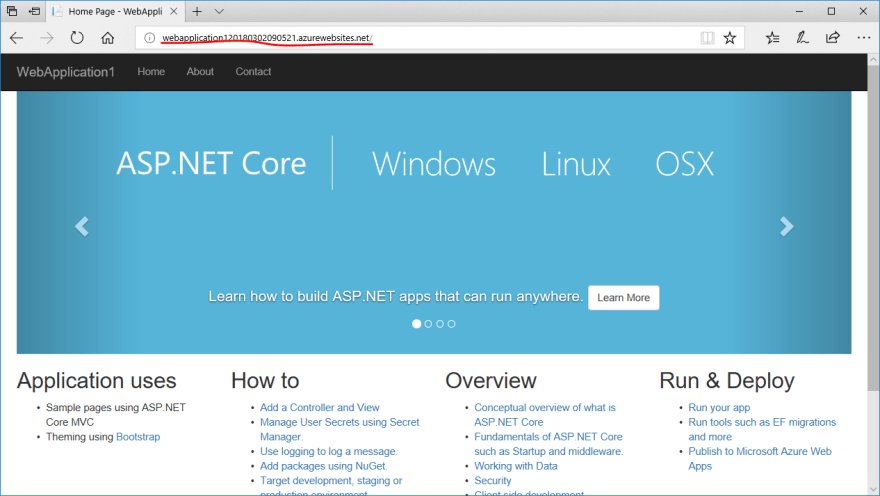The width and height of the screenshot is (880, 496).
Task: Click the Run & Deploy heading
Action: tap(727, 381)
